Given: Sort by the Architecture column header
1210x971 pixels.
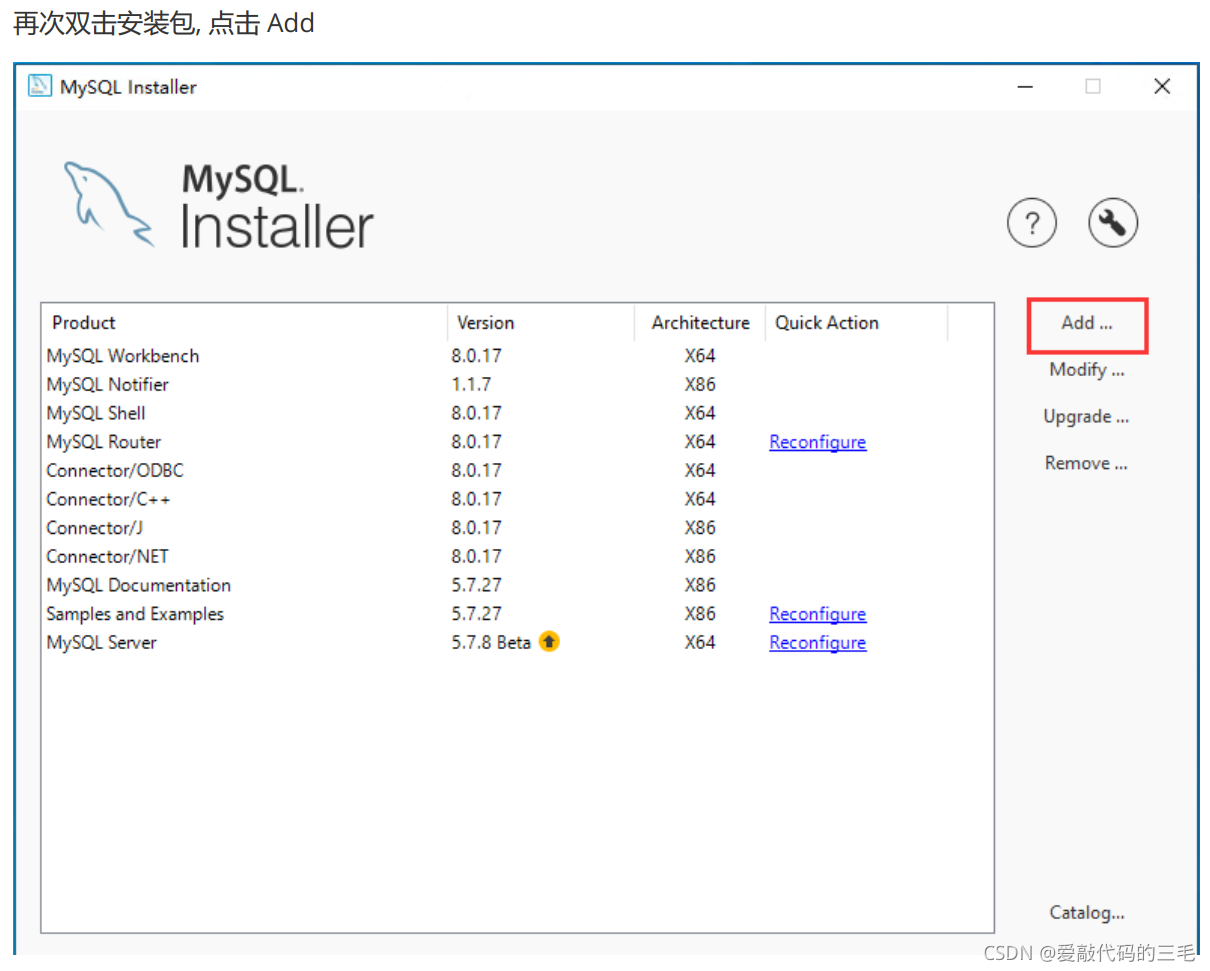Looking at the screenshot, I should (700, 323).
